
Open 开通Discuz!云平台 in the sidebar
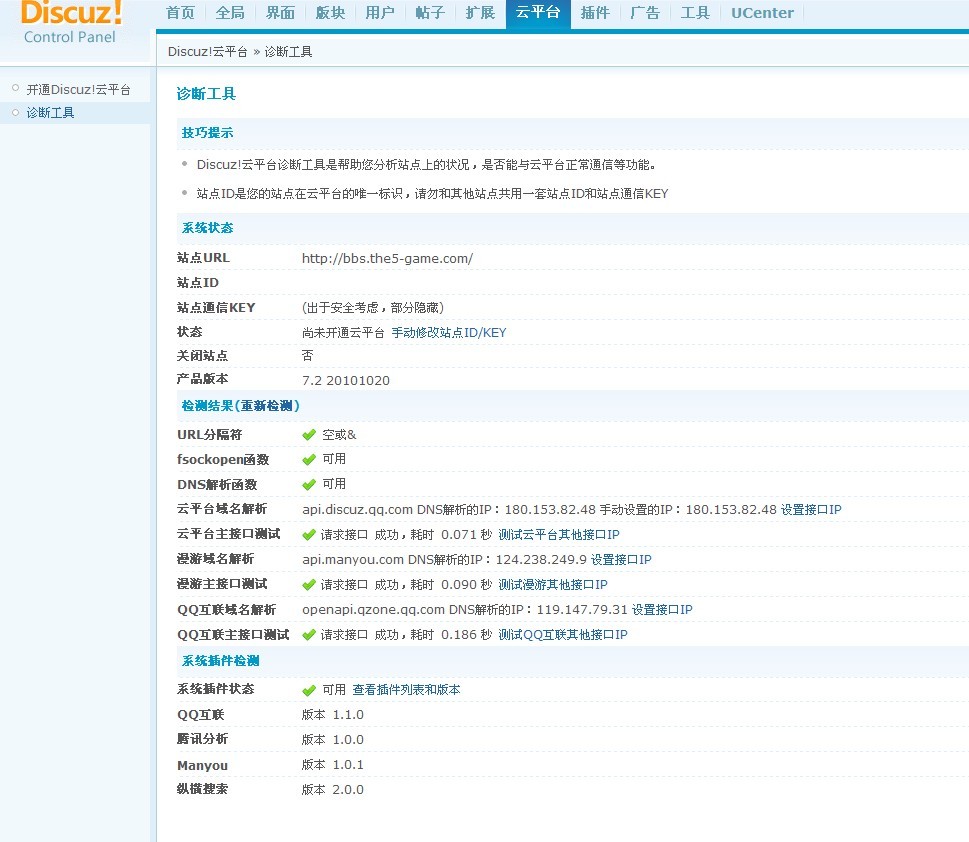pos(78,90)
